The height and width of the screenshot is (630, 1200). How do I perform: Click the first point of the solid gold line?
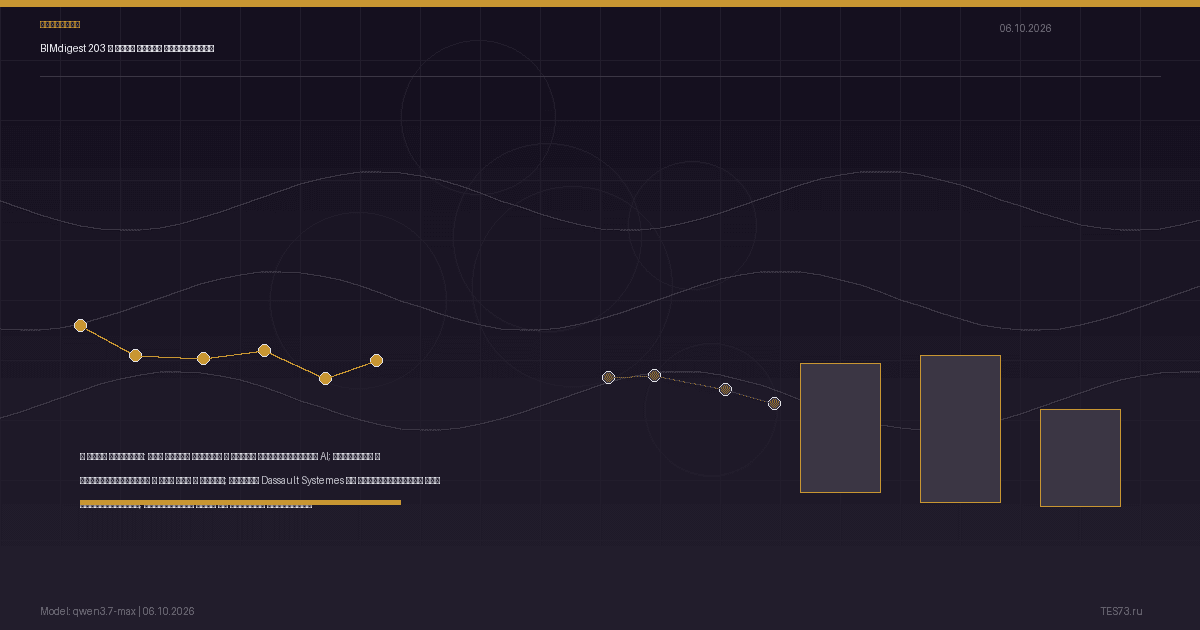tap(81, 325)
